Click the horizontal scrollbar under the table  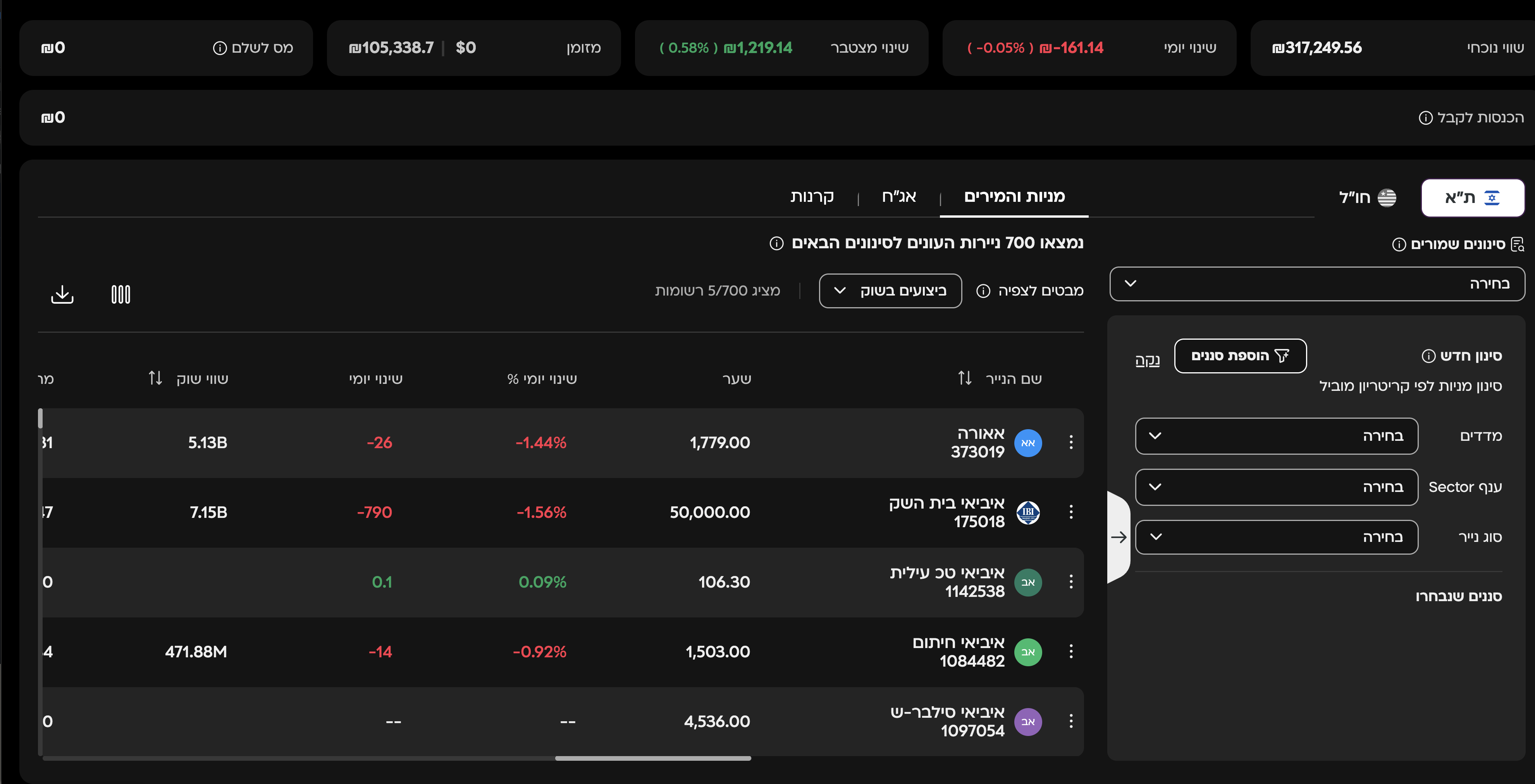[x=653, y=758]
